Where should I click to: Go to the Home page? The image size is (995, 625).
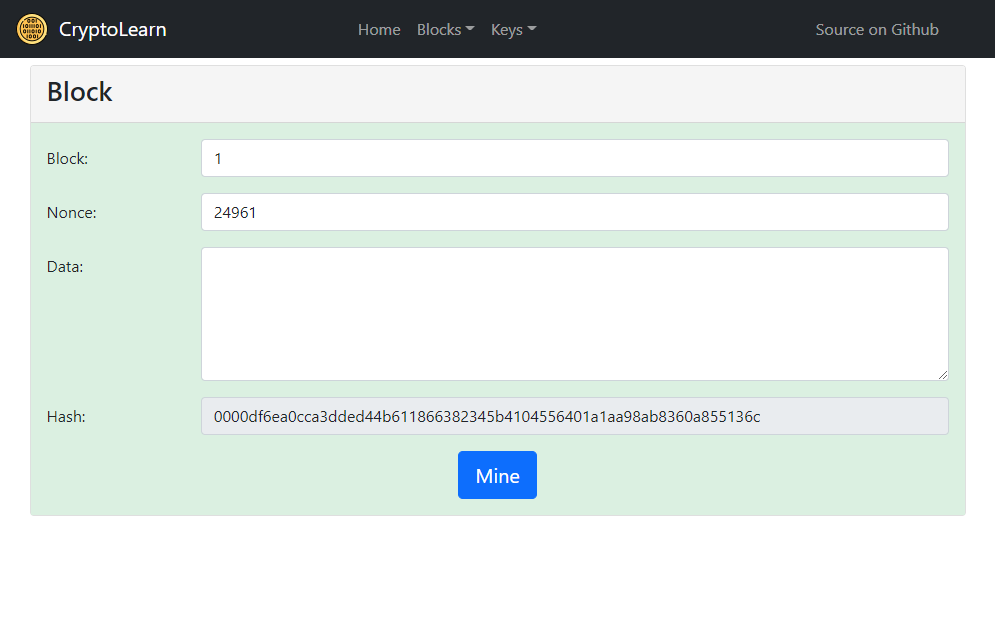pyautogui.click(x=379, y=30)
